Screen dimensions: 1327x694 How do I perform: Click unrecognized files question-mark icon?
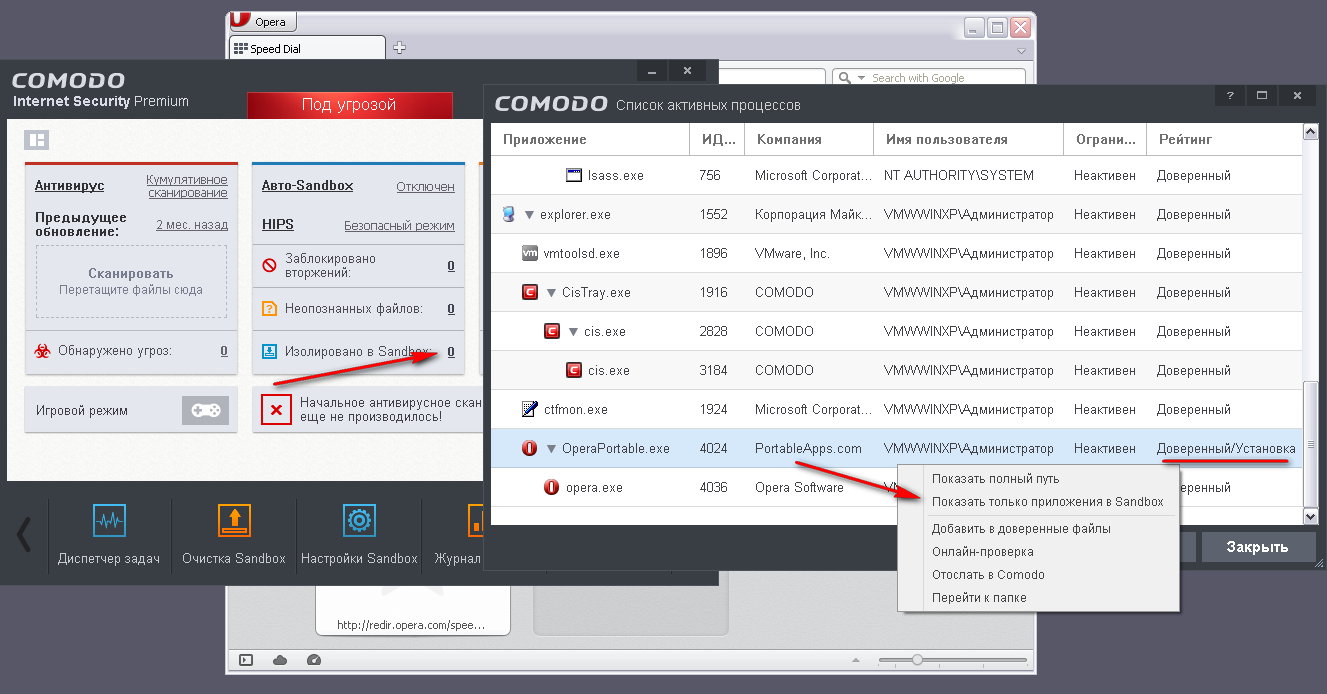269,309
